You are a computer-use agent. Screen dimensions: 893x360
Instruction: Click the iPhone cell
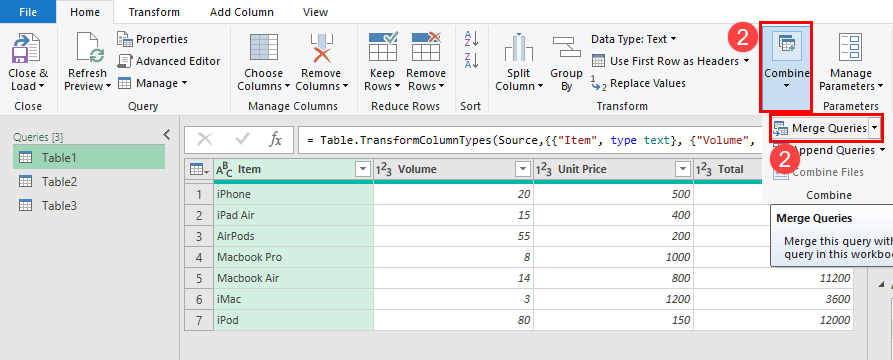pos(293,194)
